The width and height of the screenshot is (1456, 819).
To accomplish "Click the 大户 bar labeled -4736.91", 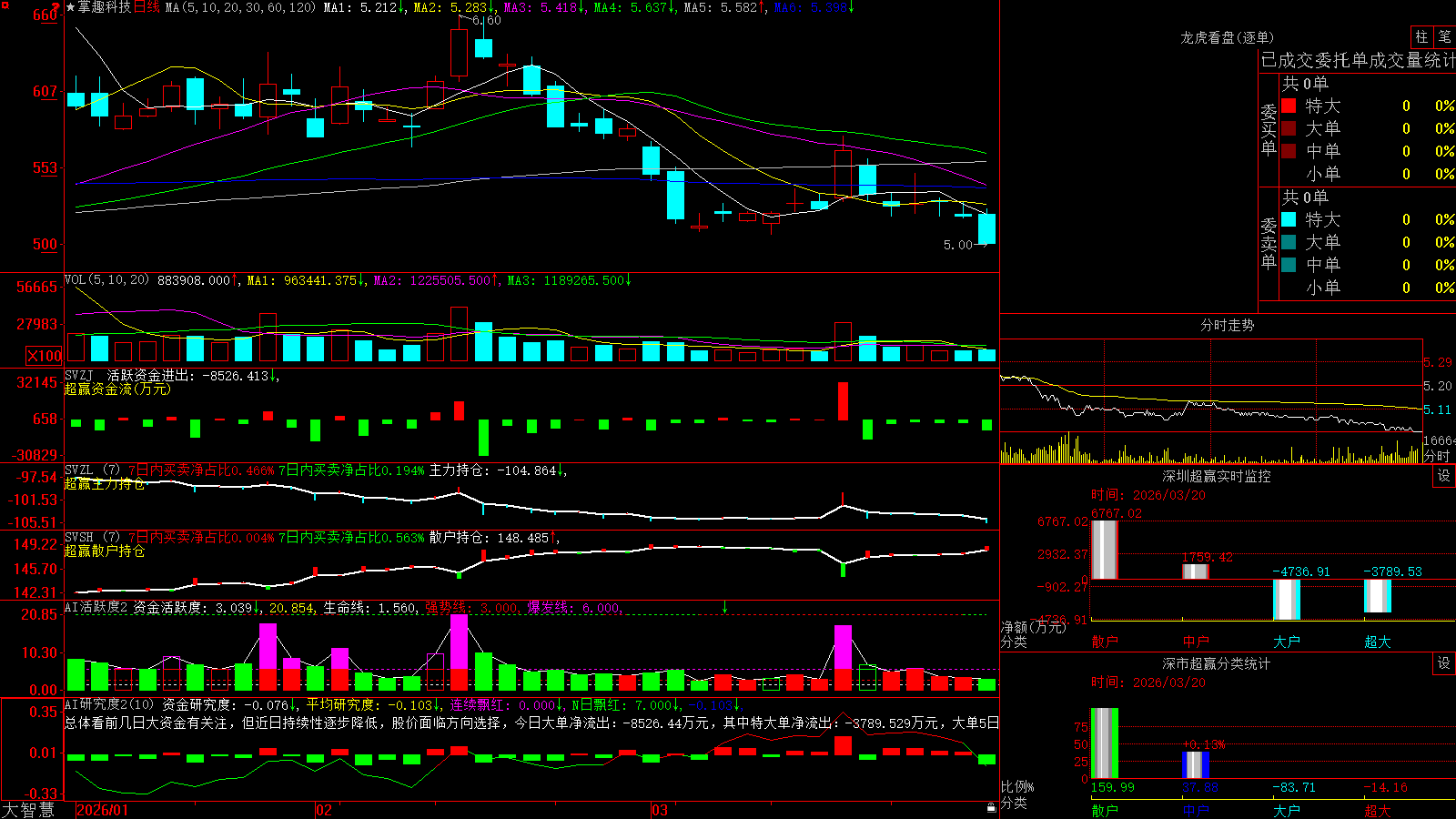I will click(x=1286, y=600).
